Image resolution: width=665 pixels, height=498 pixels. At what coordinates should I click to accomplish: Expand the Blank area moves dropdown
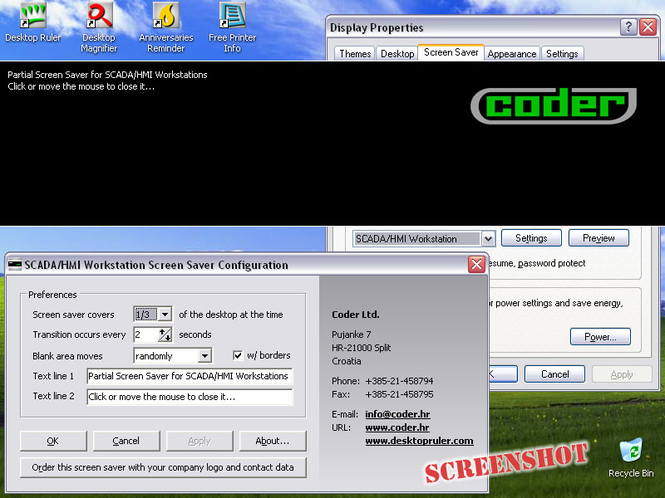[204, 355]
